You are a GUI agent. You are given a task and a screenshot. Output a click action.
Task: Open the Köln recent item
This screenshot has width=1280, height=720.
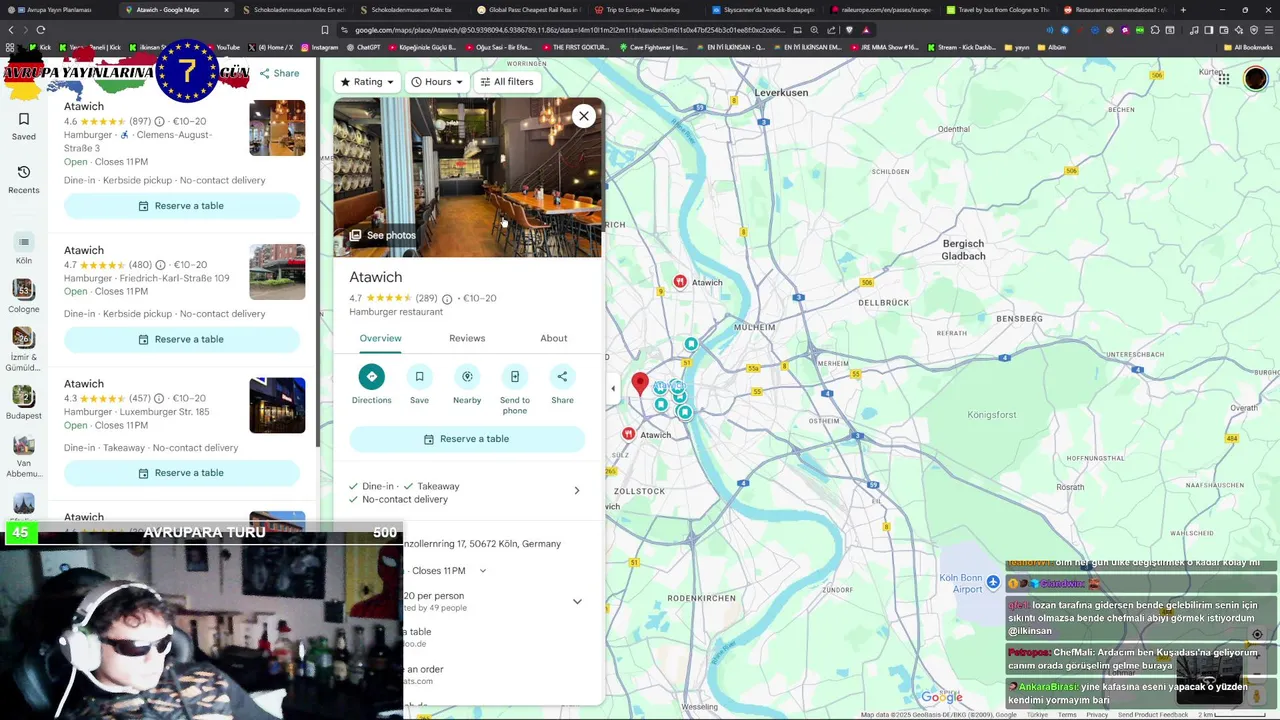[x=24, y=248]
